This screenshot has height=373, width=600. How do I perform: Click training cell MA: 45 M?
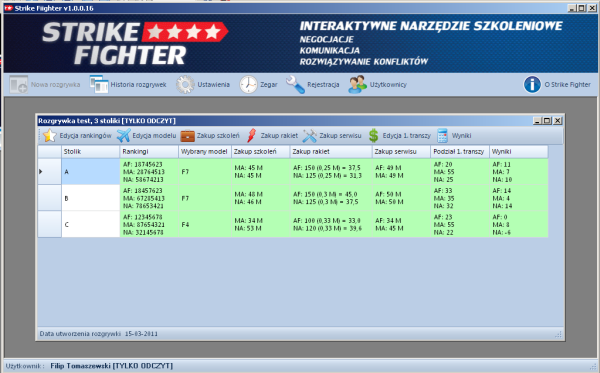click(261, 171)
